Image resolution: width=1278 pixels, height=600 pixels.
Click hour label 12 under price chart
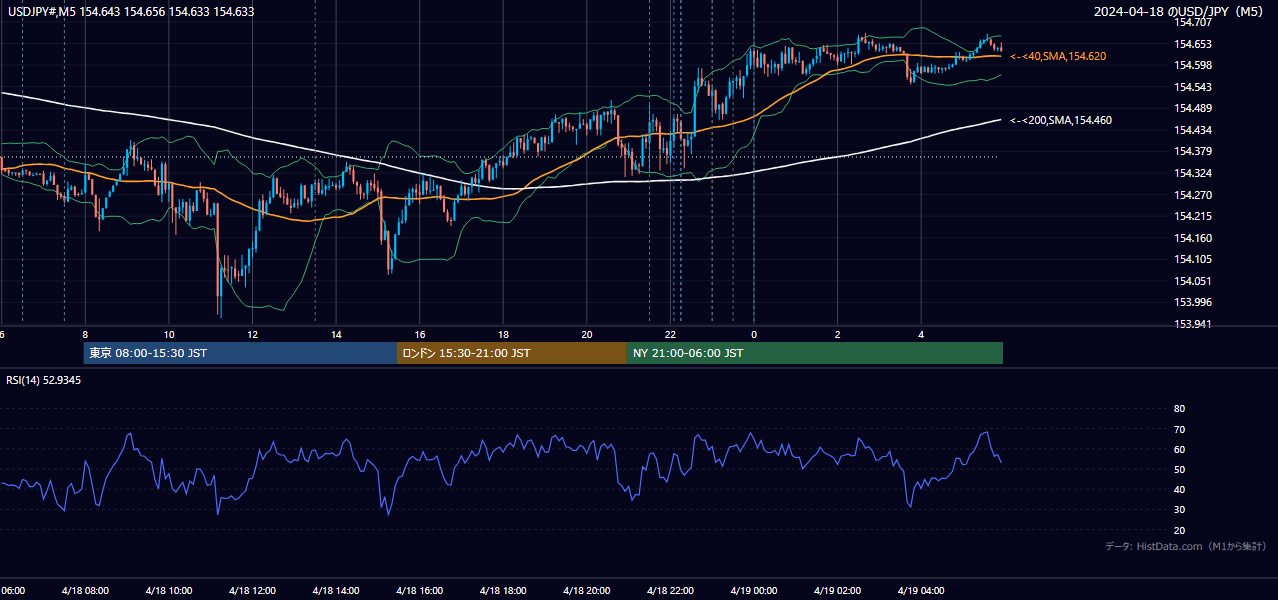[252, 335]
